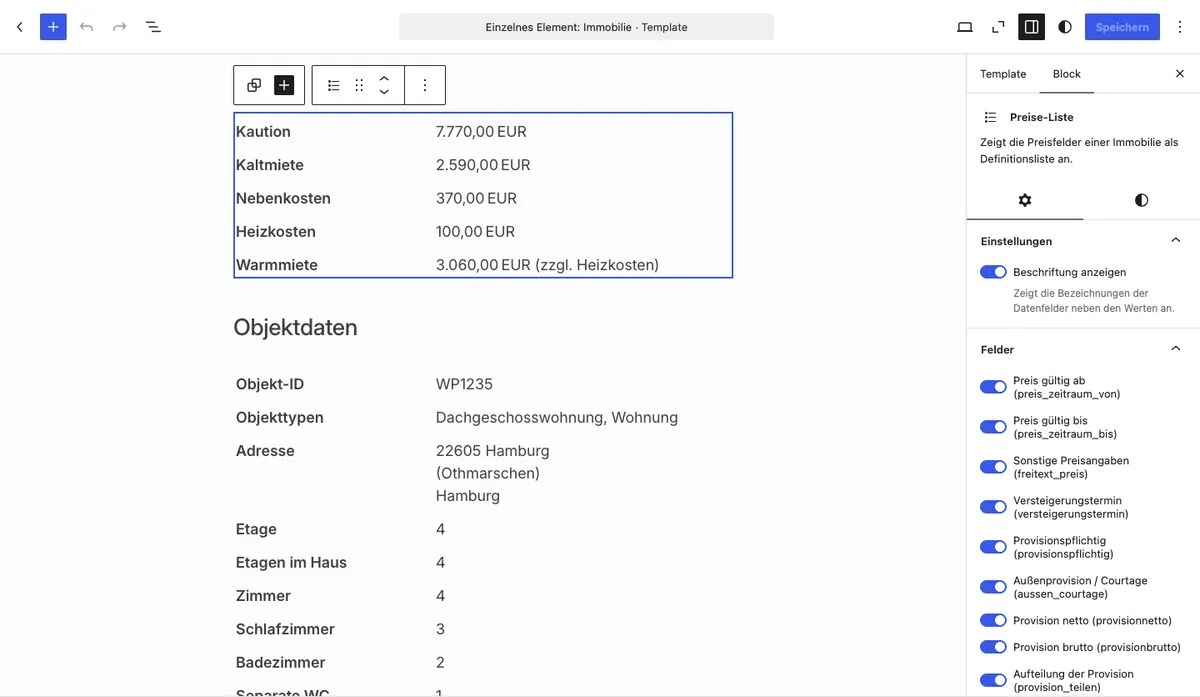Click the black plus block toolbar button
This screenshot has height=697, width=1200.
[284, 85]
